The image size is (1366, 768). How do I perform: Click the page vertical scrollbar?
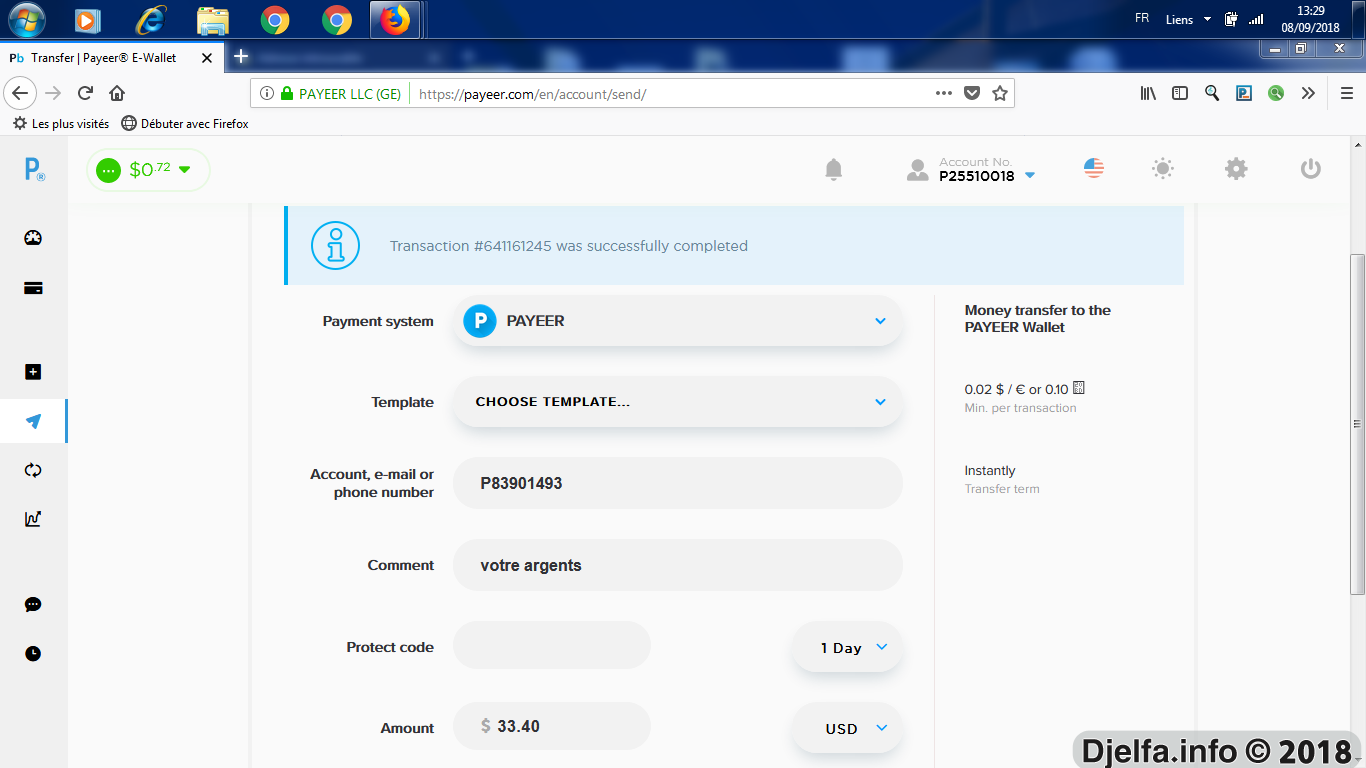pyautogui.click(x=1357, y=424)
